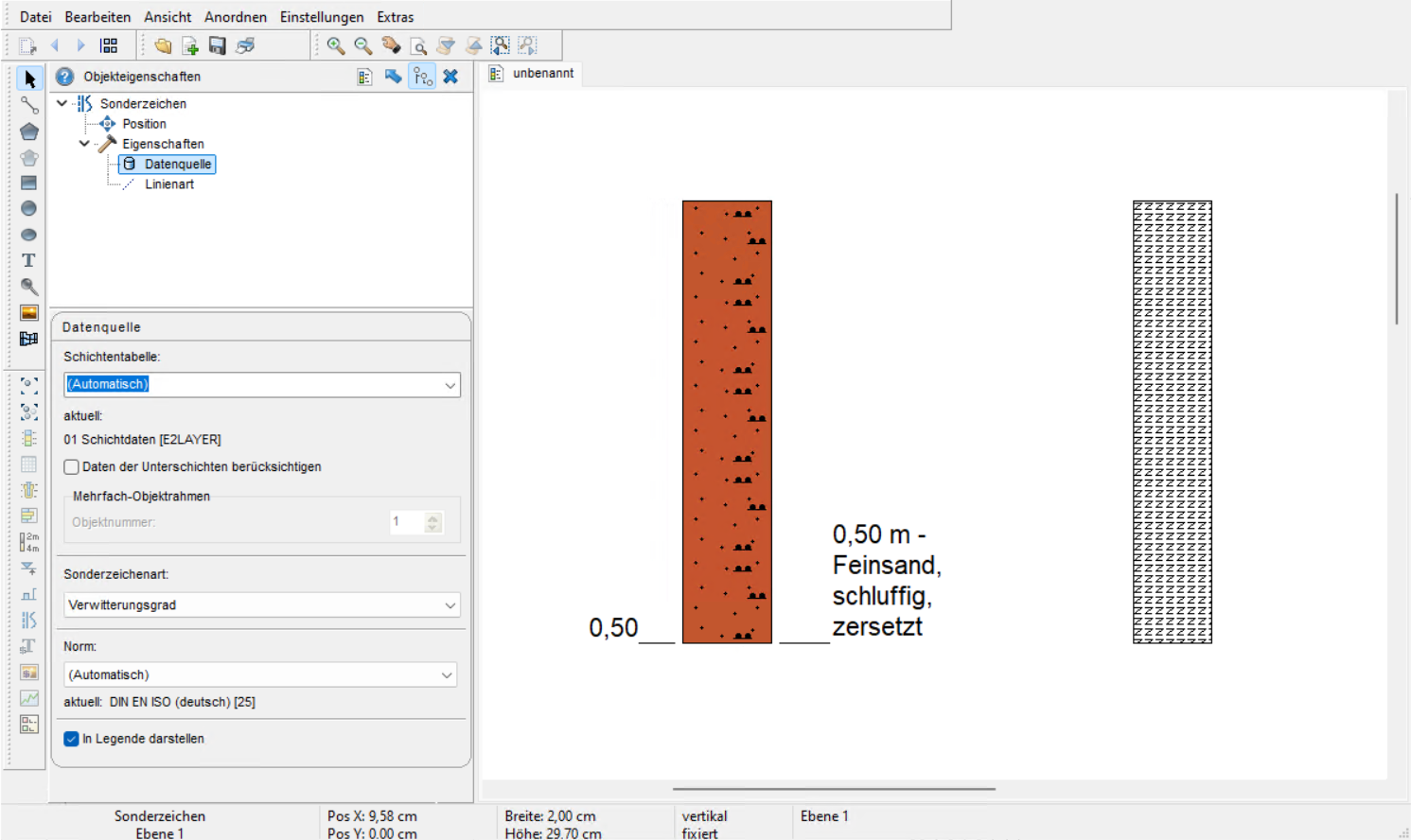Open the Anordnen menu
Screen dimensions: 1411x840
click(x=236, y=17)
